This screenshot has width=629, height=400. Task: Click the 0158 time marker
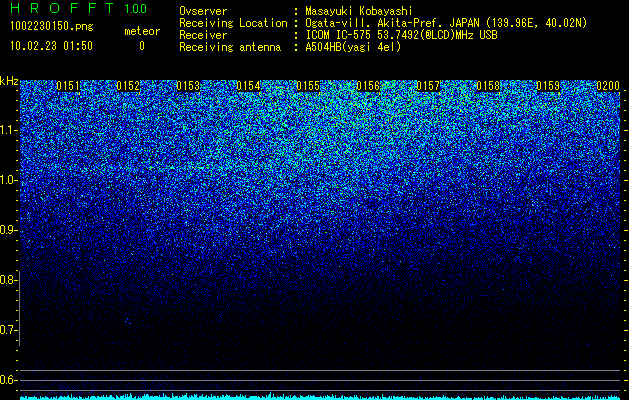click(489, 86)
